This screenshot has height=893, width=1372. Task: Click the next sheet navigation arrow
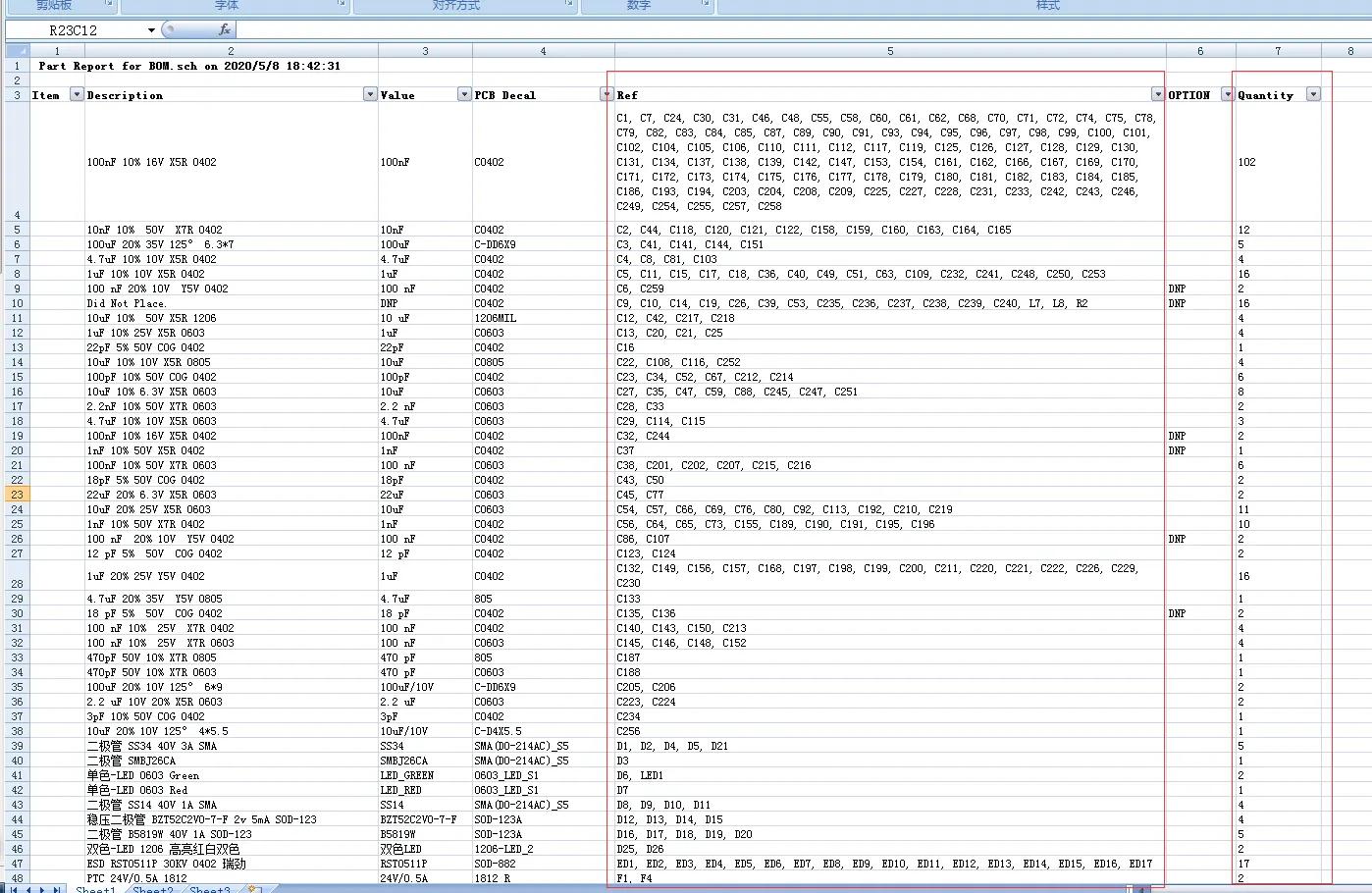(x=41, y=889)
